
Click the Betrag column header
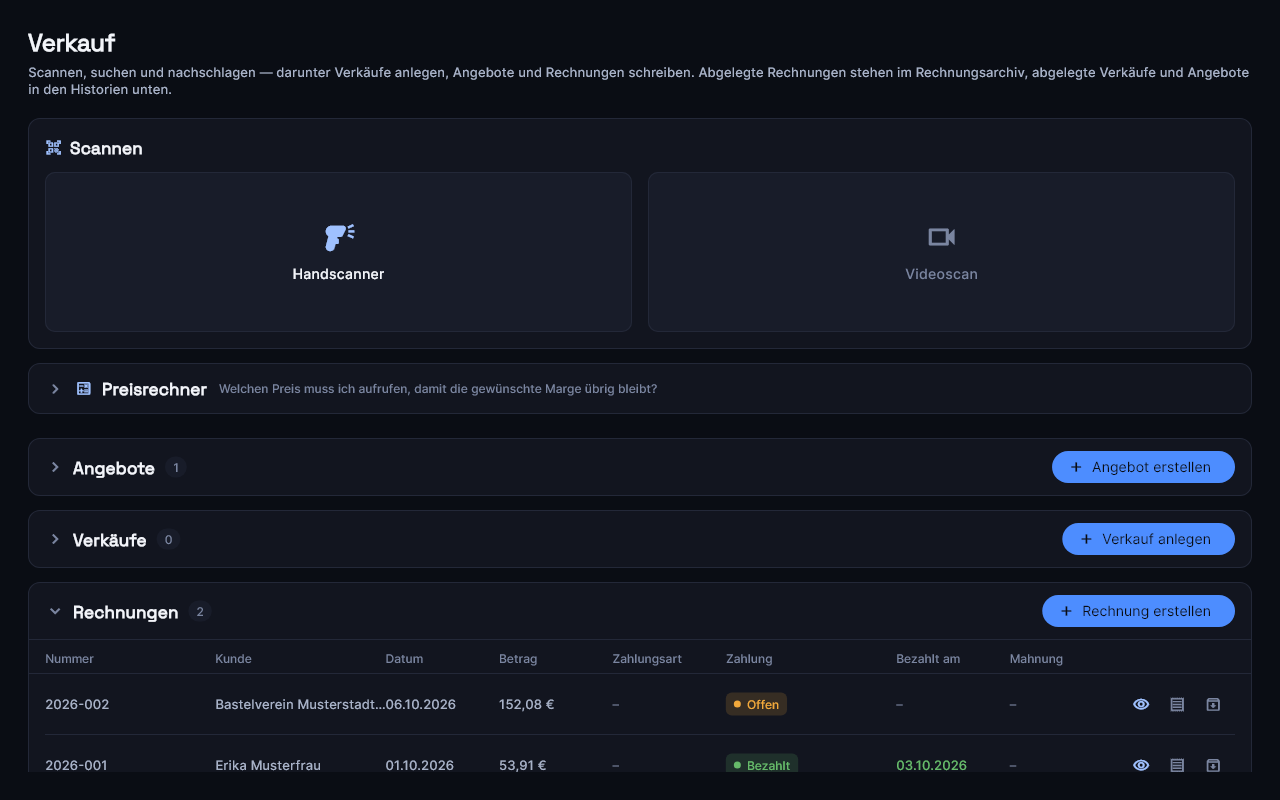(518, 659)
